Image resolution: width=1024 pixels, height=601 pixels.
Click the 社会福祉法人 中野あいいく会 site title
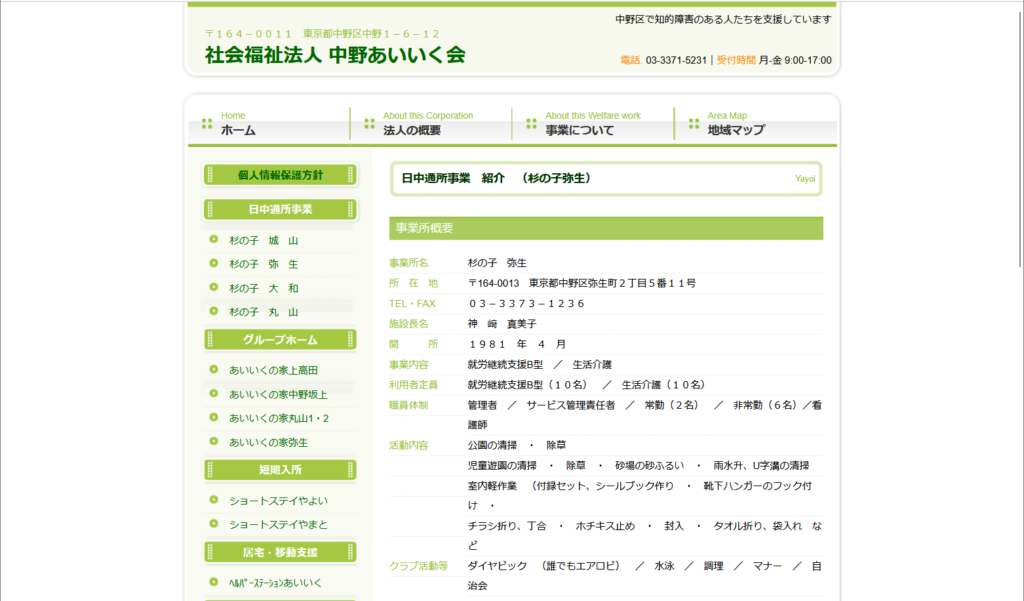(335, 55)
